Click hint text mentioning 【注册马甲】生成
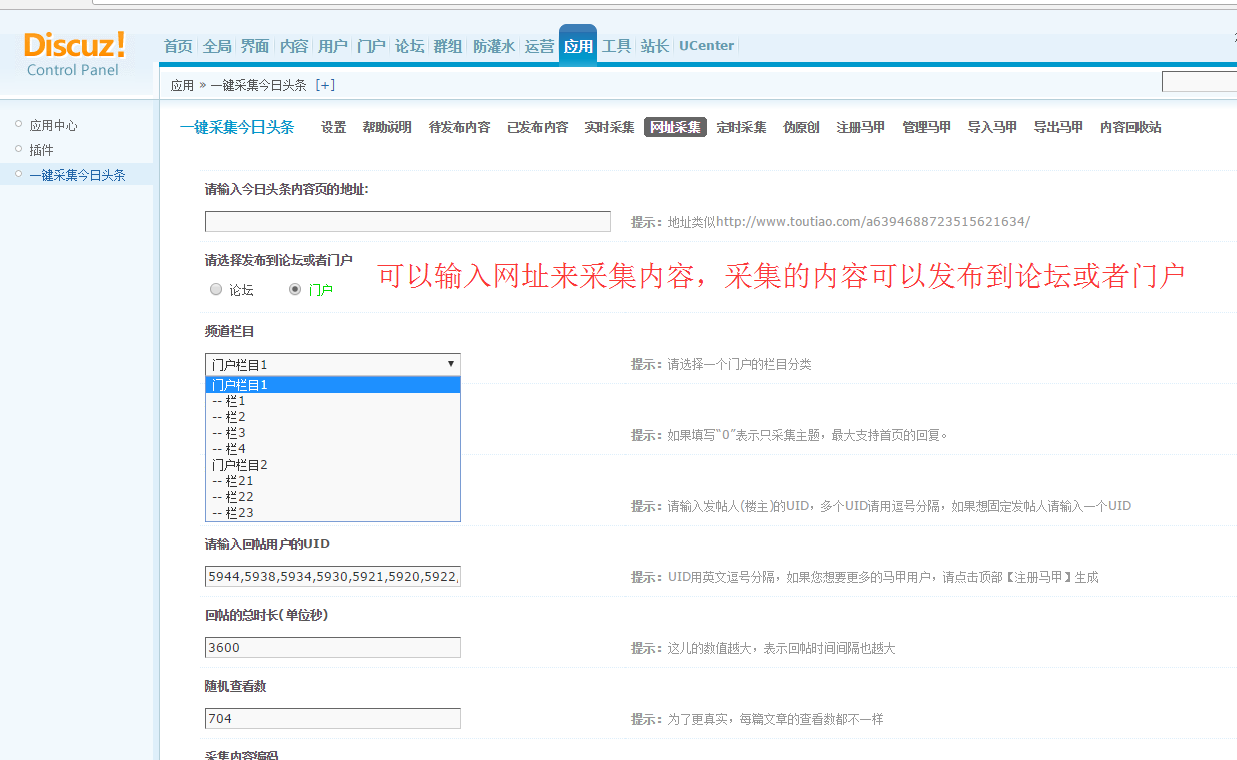The height and width of the screenshot is (760, 1237). (864, 578)
